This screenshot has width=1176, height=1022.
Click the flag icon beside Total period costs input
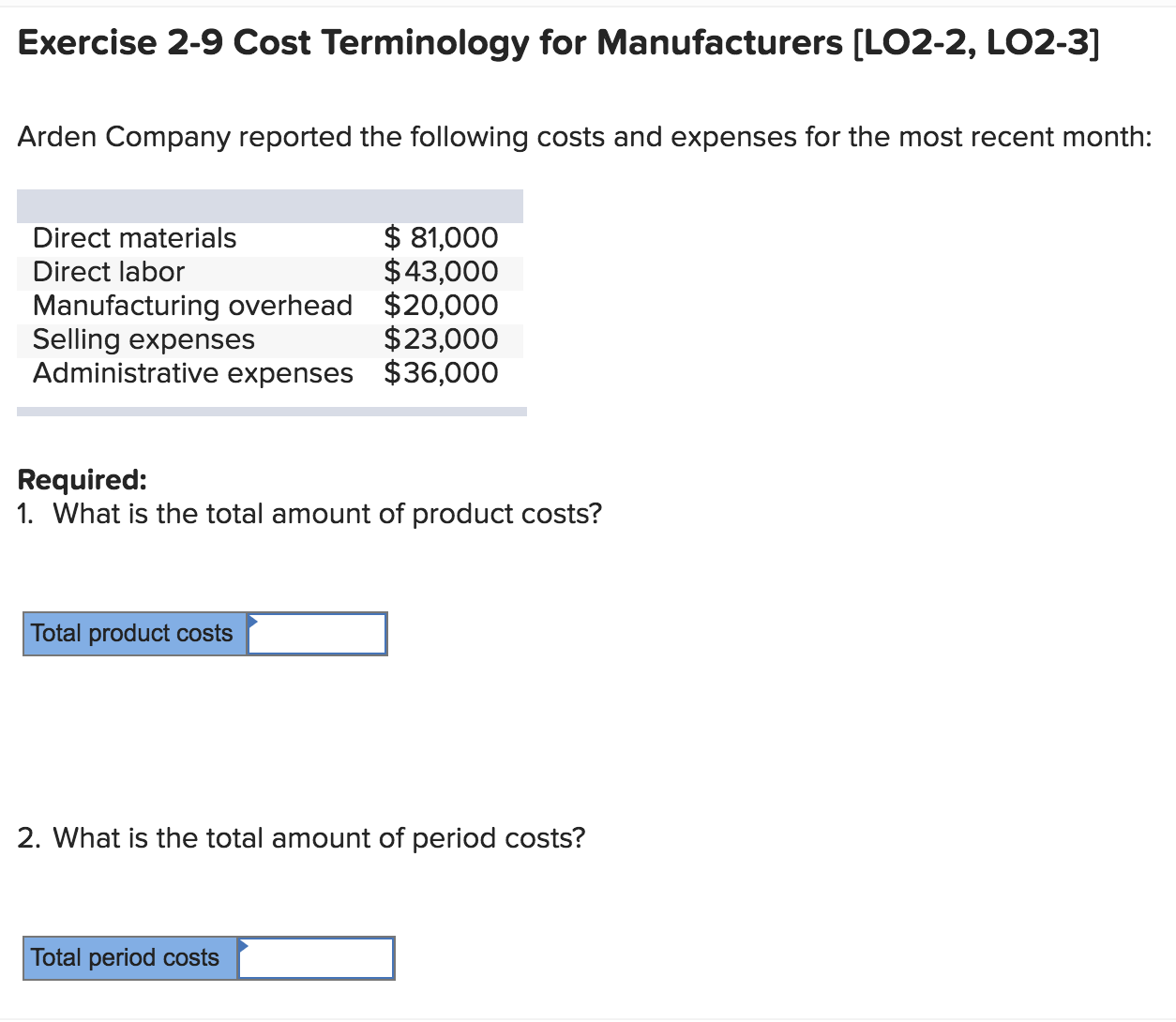[243, 946]
